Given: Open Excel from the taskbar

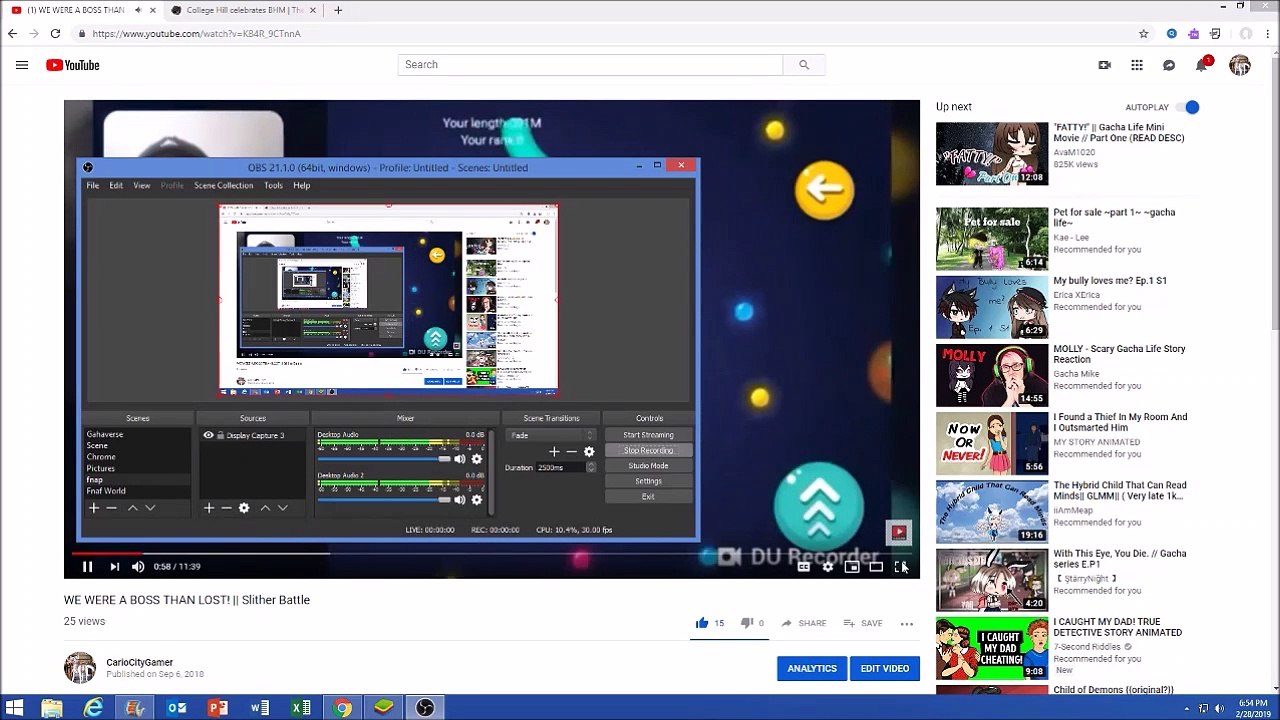Looking at the screenshot, I should tap(300, 708).
